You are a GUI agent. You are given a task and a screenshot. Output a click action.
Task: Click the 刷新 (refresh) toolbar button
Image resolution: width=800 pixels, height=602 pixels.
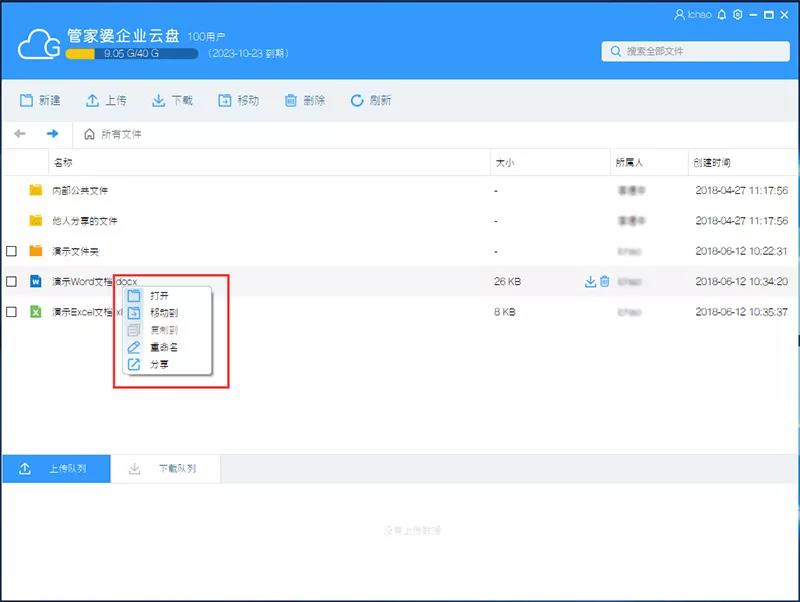coord(371,101)
